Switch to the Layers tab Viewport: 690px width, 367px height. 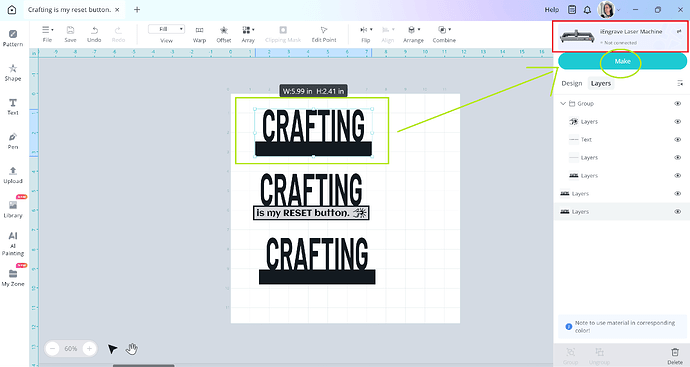tap(601, 83)
